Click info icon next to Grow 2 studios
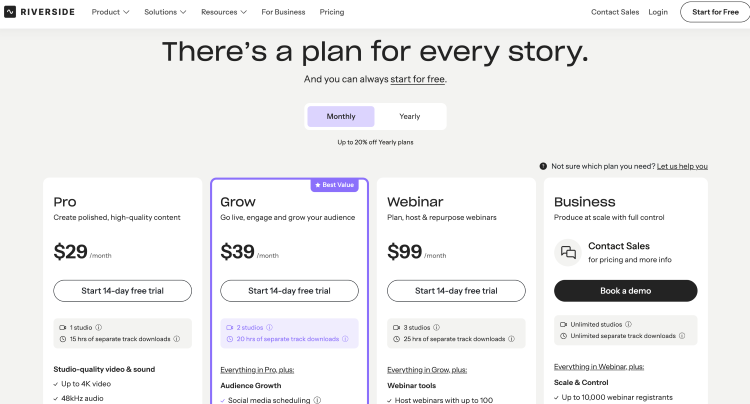This screenshot has height=404, width=750. (269, 328)
